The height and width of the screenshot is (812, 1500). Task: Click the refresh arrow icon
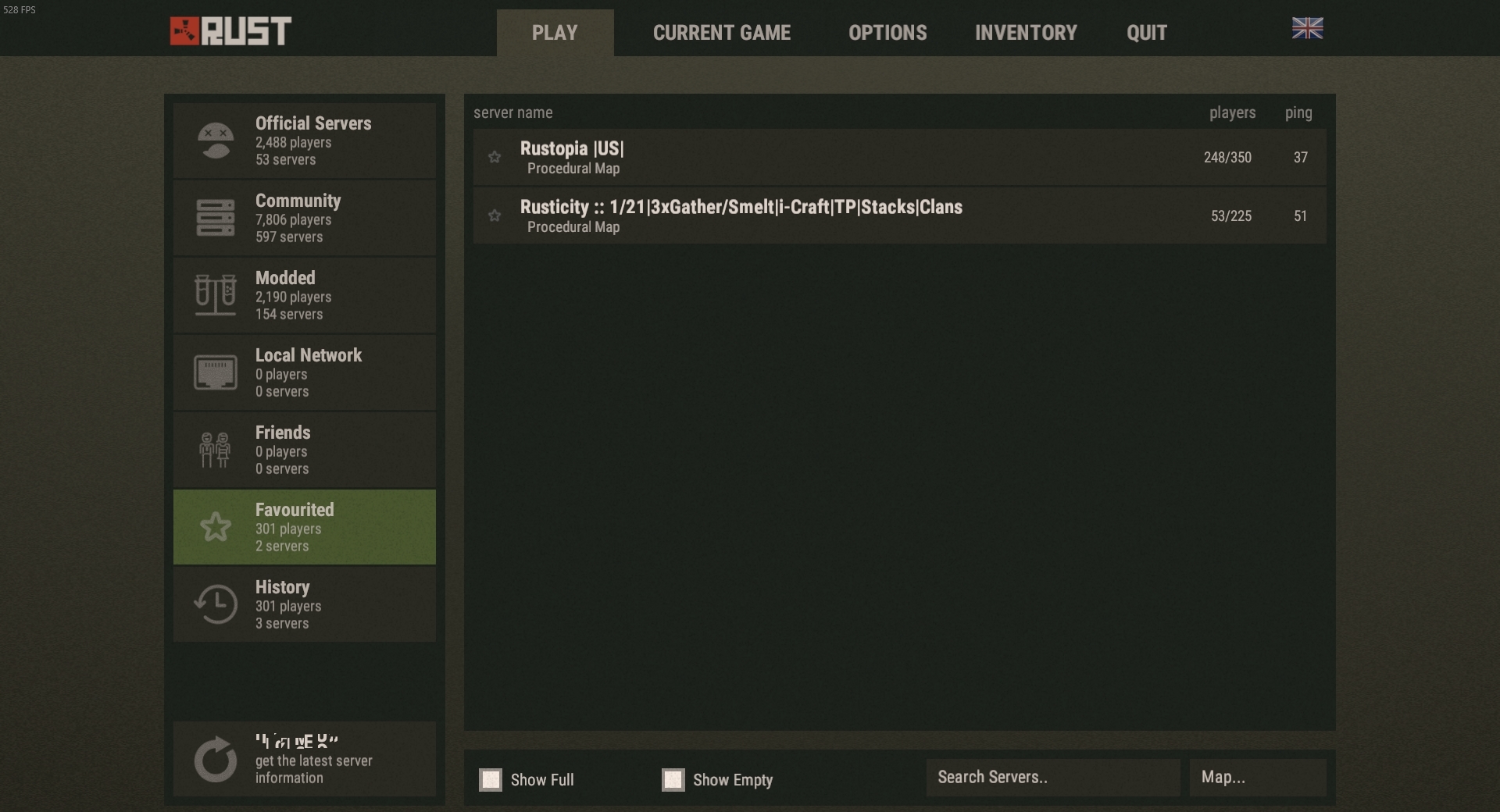coord(216,759)
